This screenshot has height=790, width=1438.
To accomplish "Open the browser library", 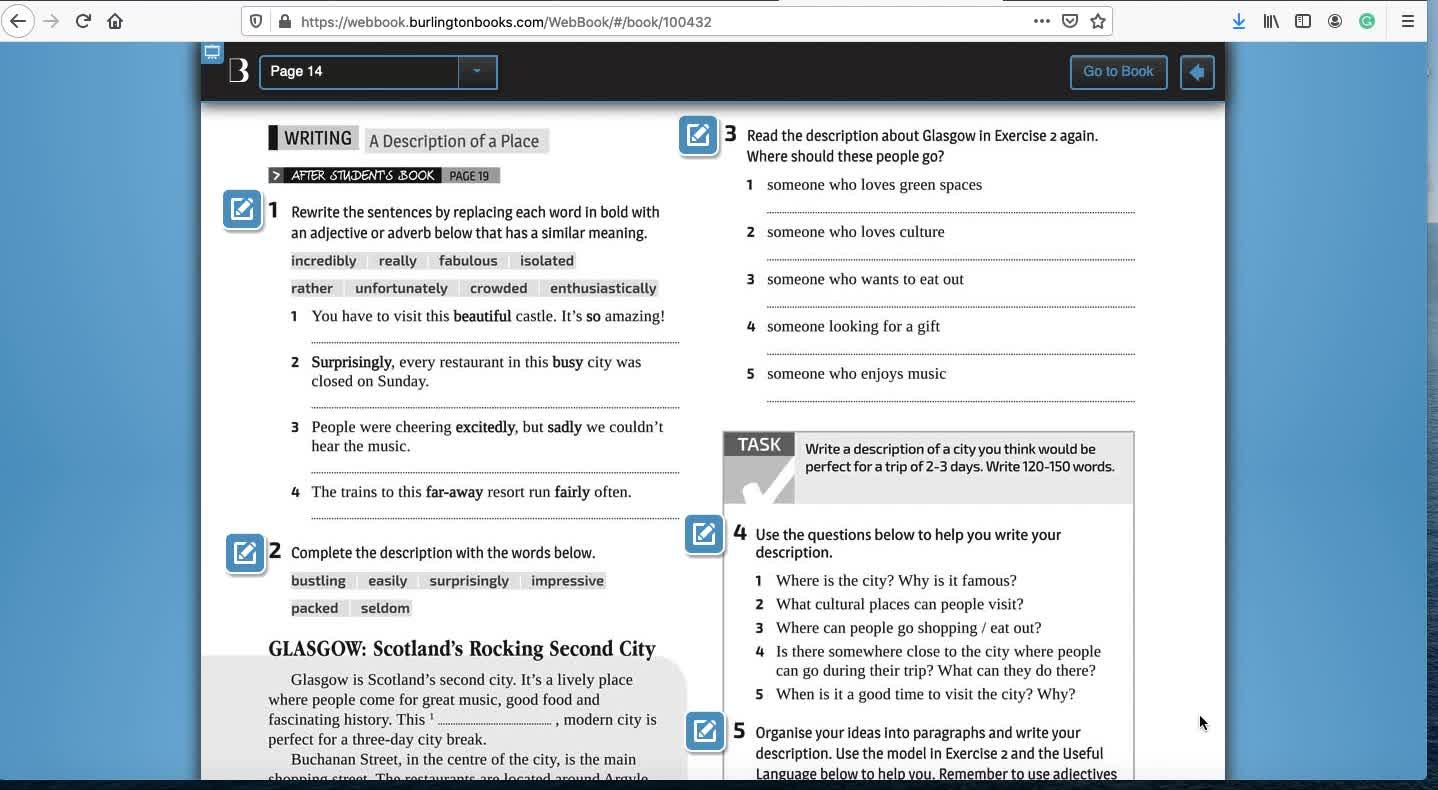I will [x=1271, y=21].
